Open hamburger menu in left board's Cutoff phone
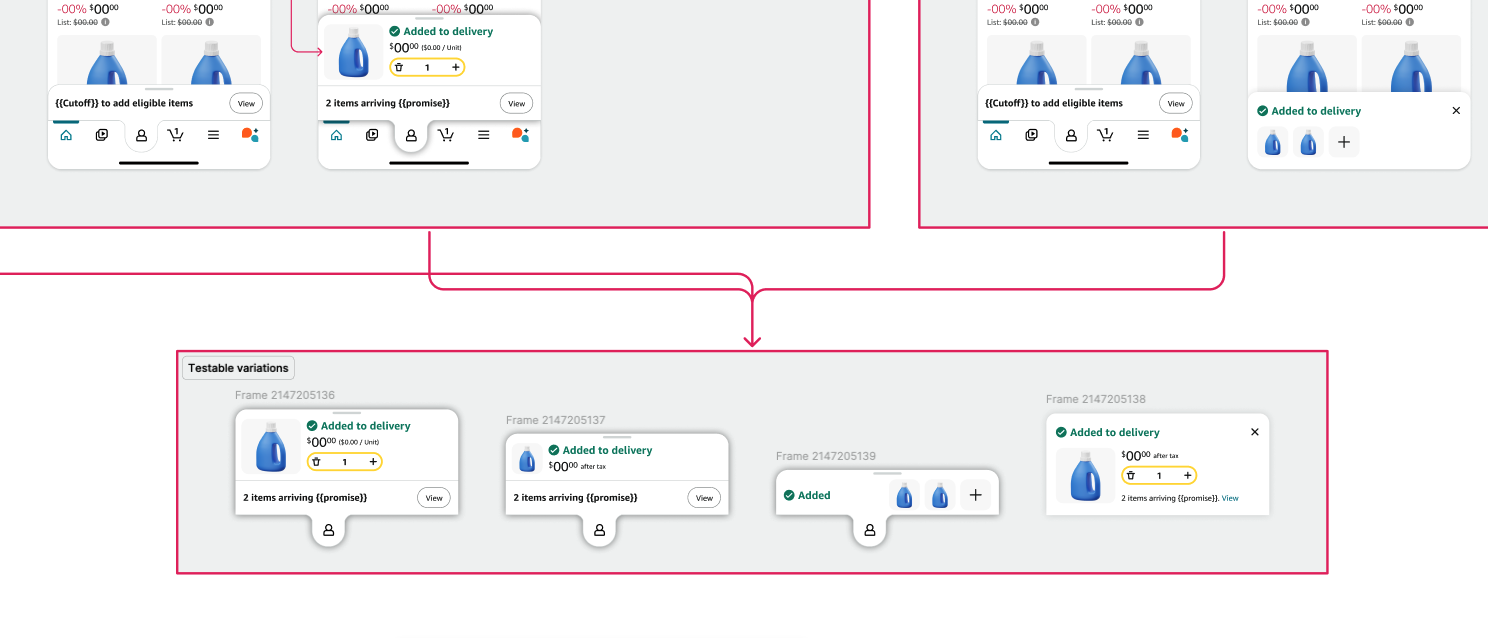Image resolution: width=1488 pixels, height=638 pixels. [x=213, y=135]
